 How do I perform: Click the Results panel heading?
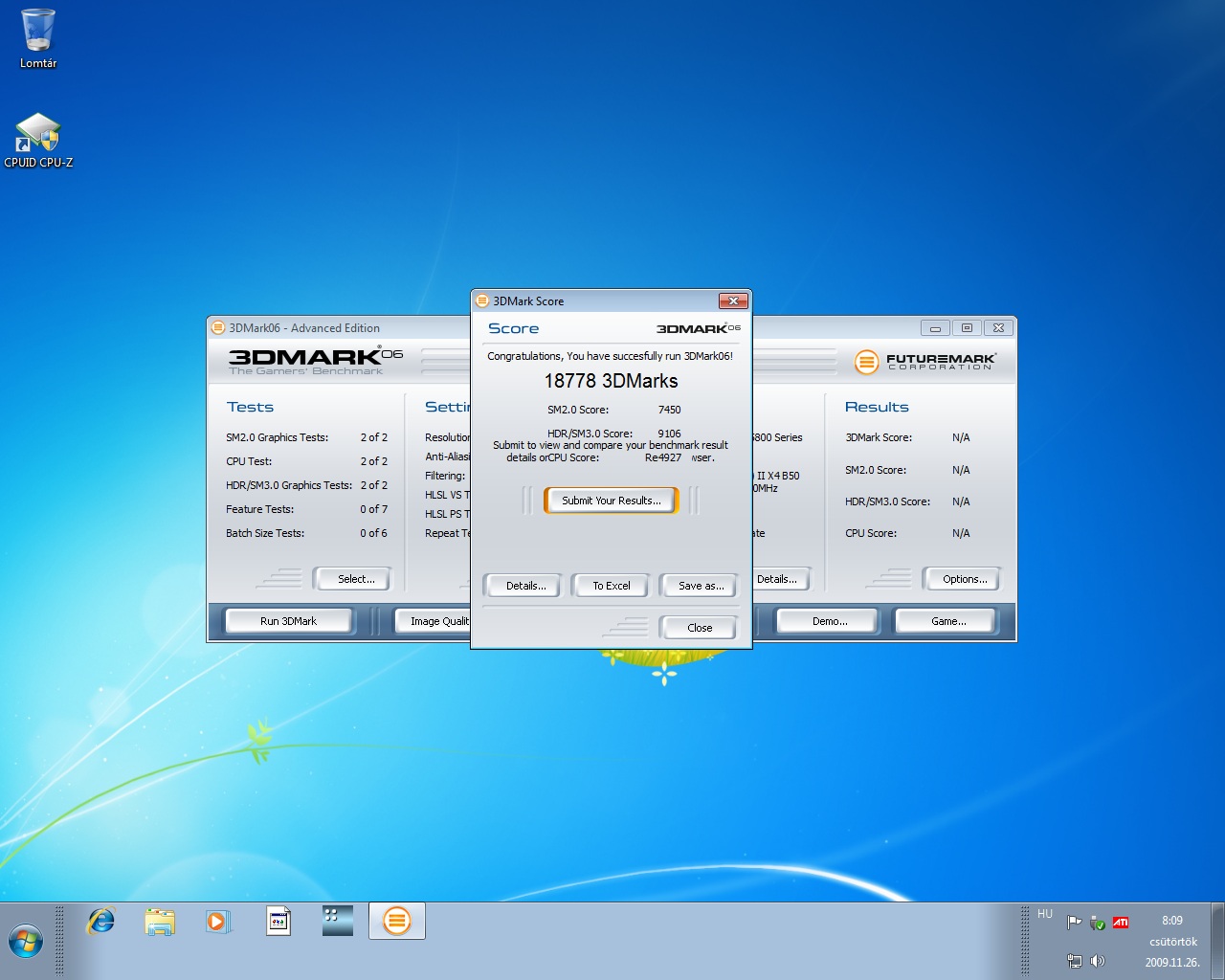click(877, 407)
